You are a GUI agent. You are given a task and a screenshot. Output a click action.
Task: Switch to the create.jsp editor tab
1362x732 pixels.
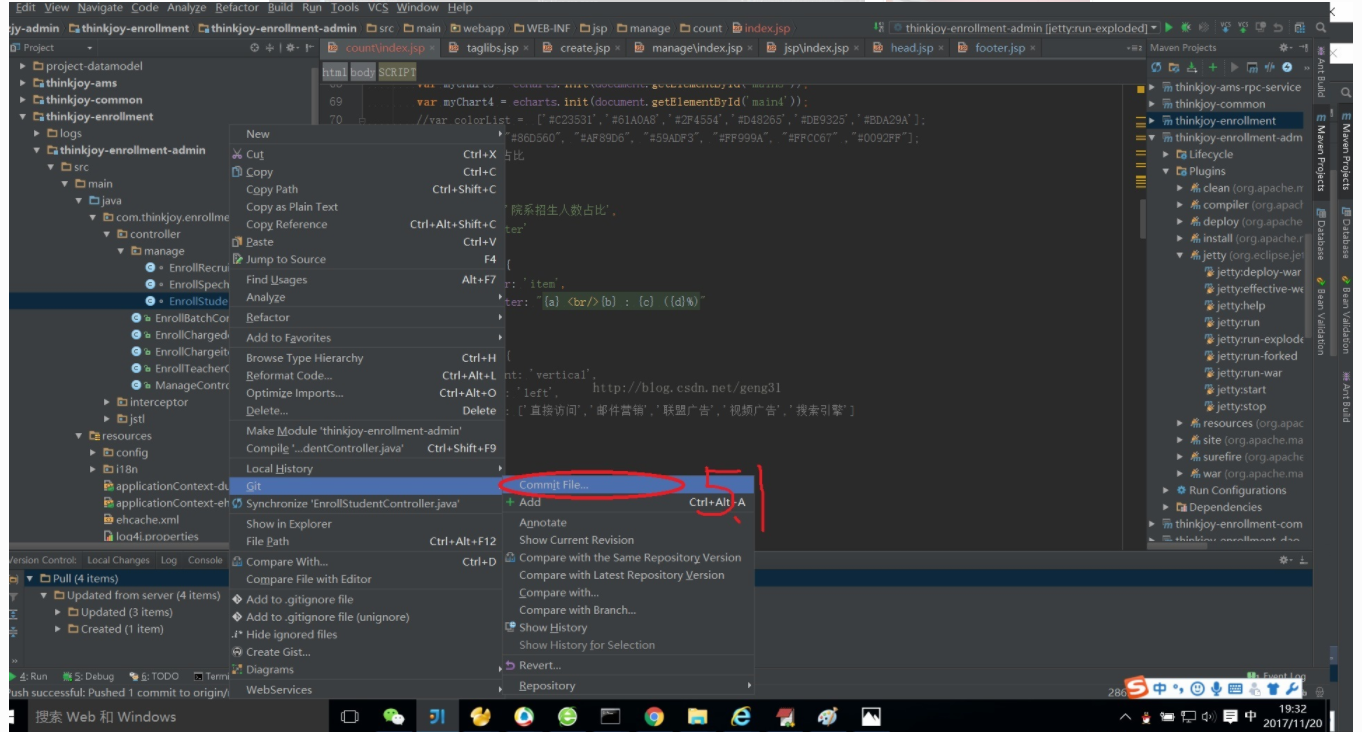coord(585,47)
